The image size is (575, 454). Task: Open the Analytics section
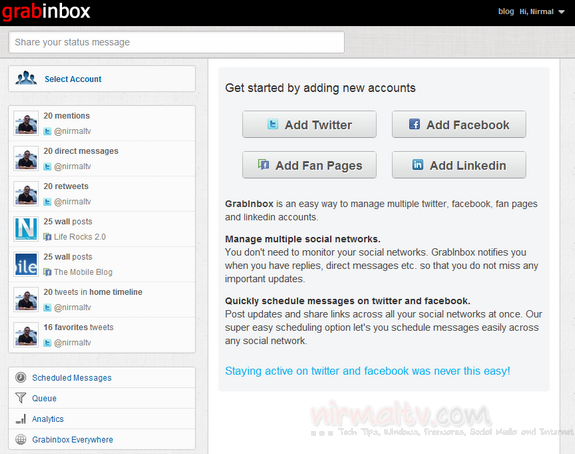[48, 419]
